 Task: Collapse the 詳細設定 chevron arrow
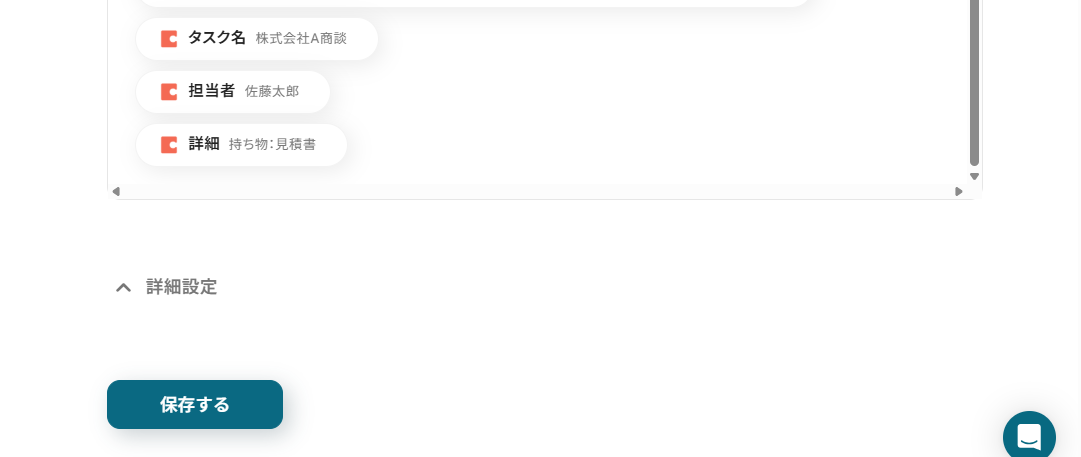coord(123,287)
